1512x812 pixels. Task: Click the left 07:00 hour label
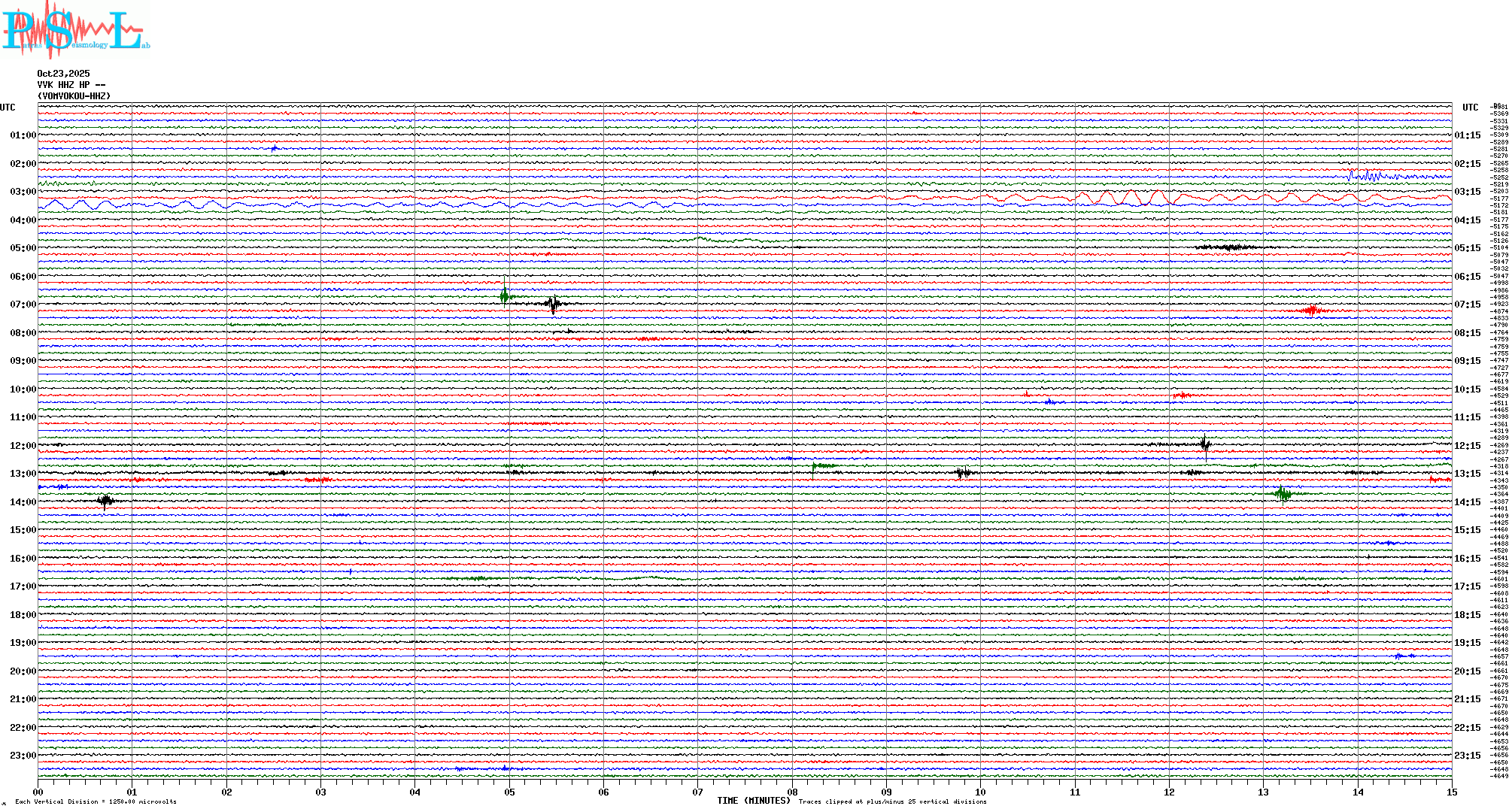point(23,304)
